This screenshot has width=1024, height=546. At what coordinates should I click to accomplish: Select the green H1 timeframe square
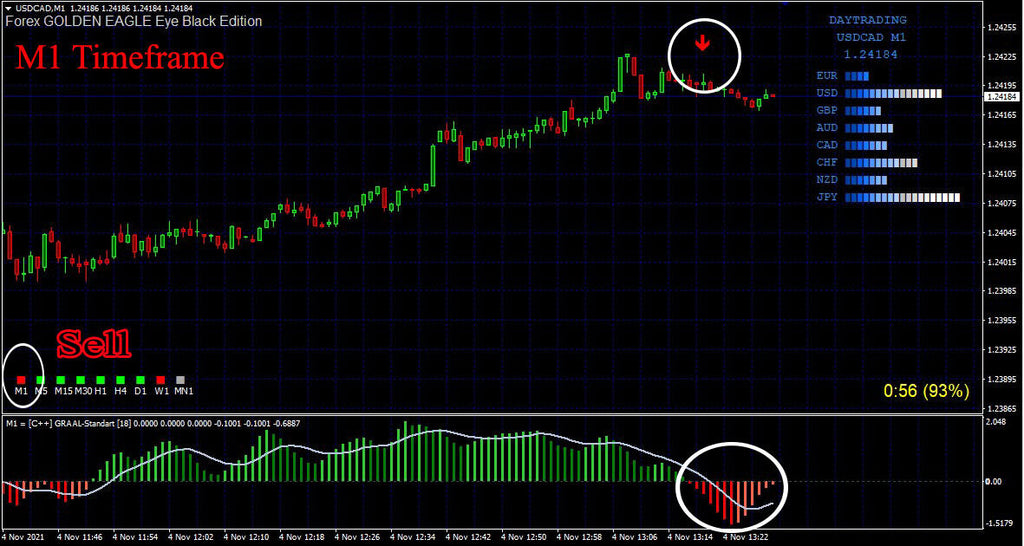click(101, 379)
